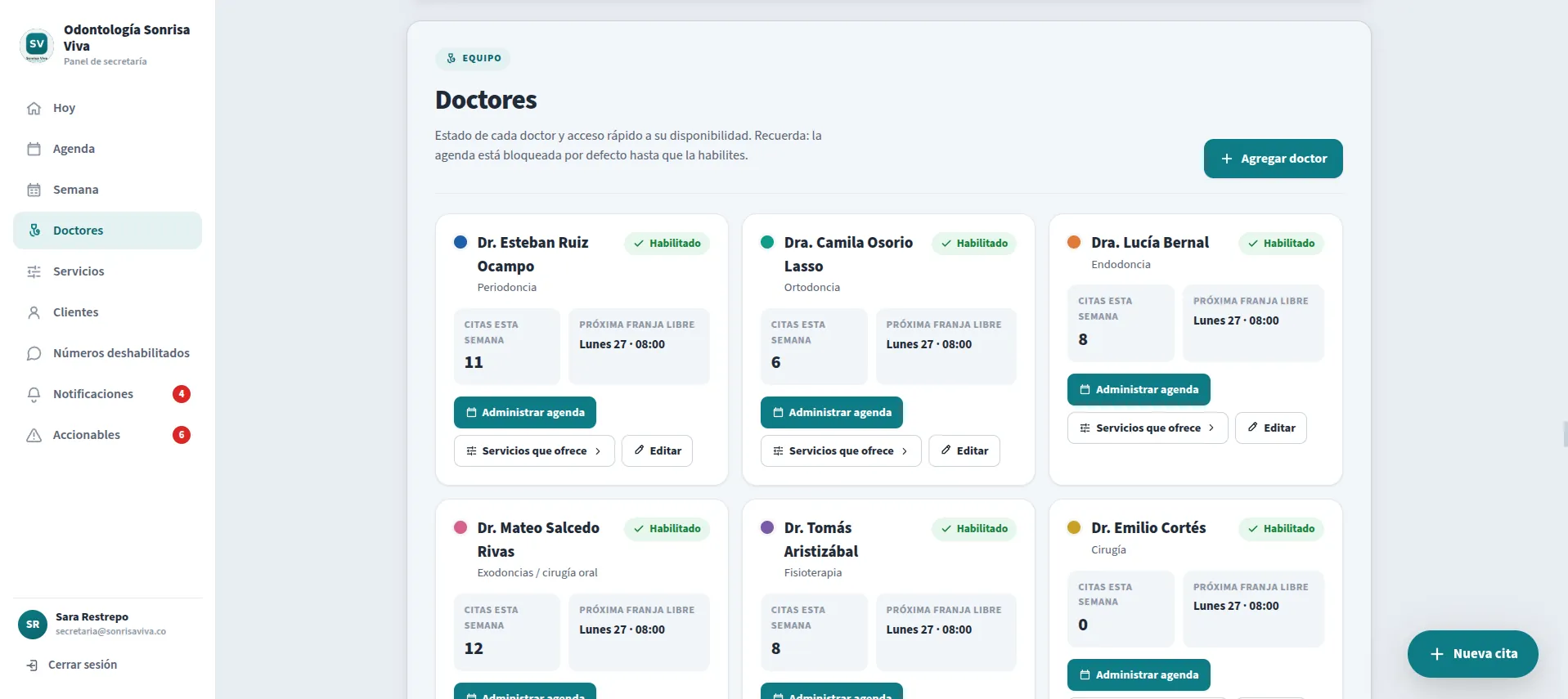Screen dimensions: 1568x699
Task: Edit Dra. Lucía Bernal's profile
Action: pyautogui.click(x=1270, y=428)
